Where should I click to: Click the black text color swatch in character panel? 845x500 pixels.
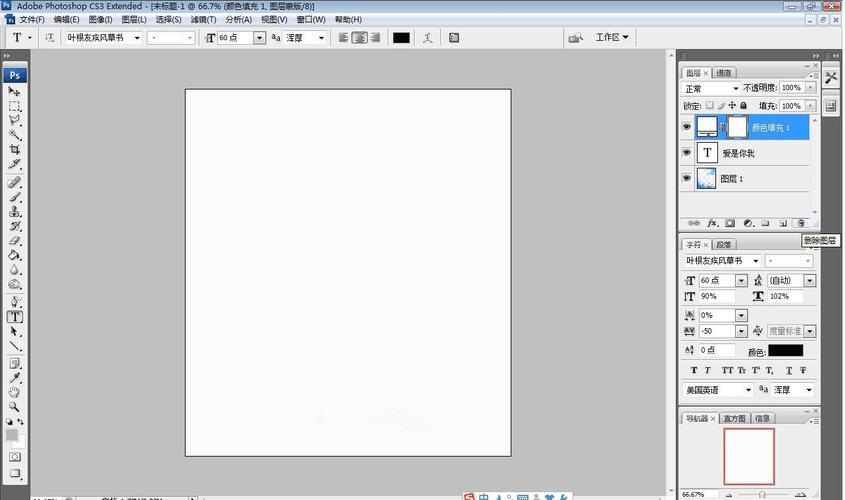tap(785, 350)
